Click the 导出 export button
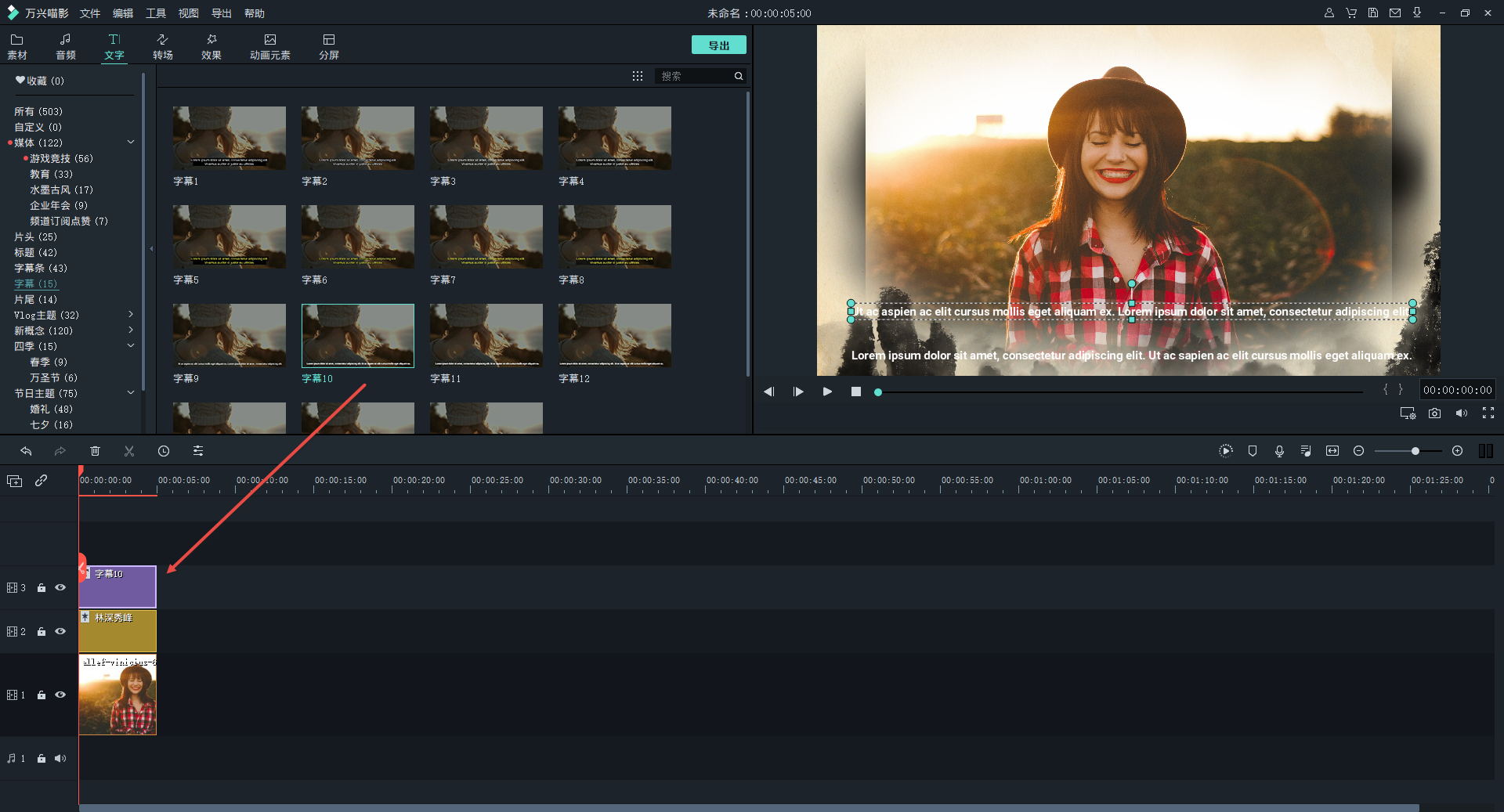Screen dimensions: 1504x812 coord(718,45)
